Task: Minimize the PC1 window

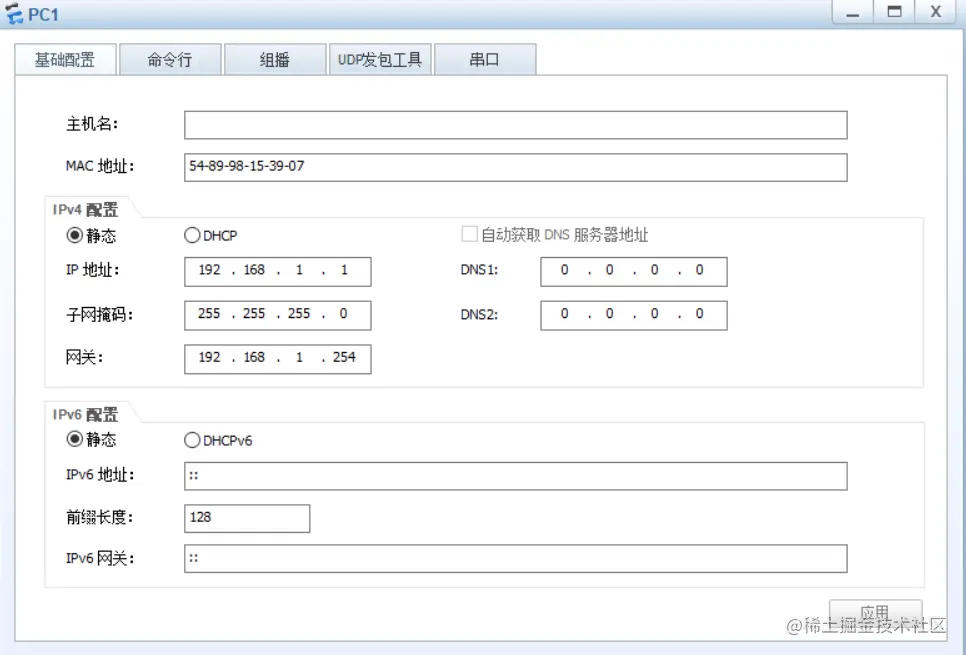Action: [853, 12]
